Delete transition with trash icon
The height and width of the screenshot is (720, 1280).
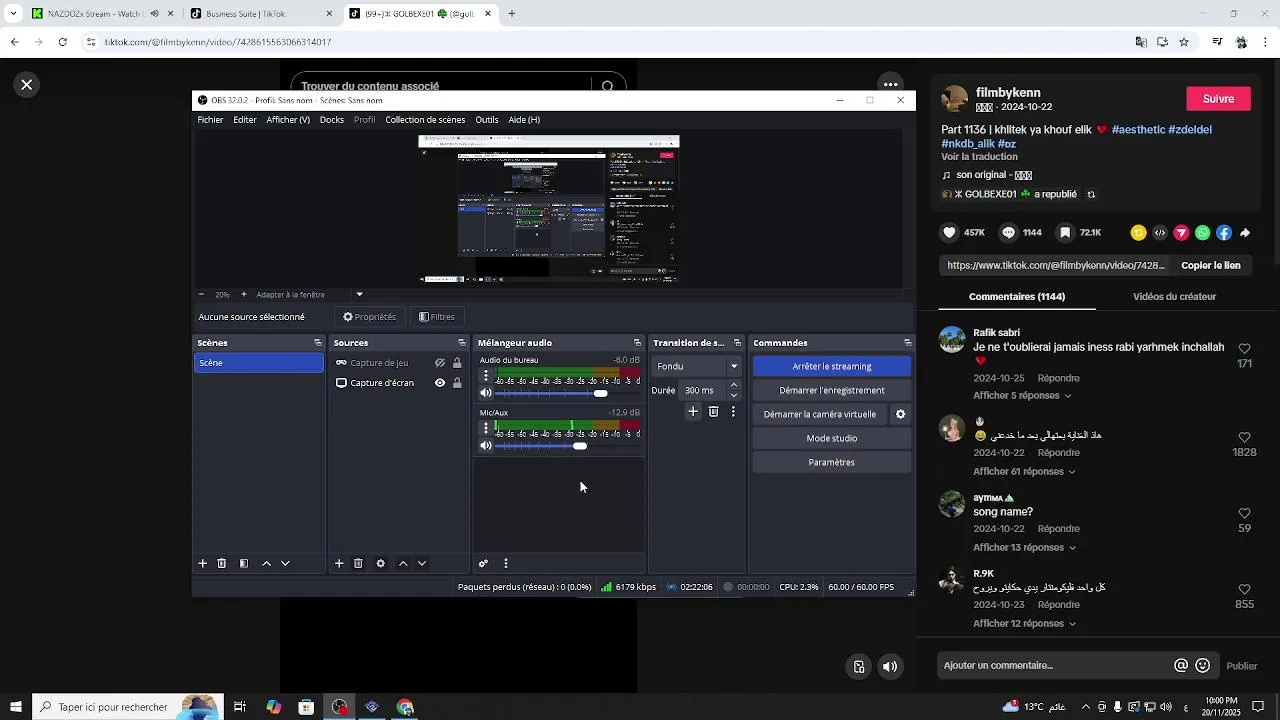click(713, 411)
